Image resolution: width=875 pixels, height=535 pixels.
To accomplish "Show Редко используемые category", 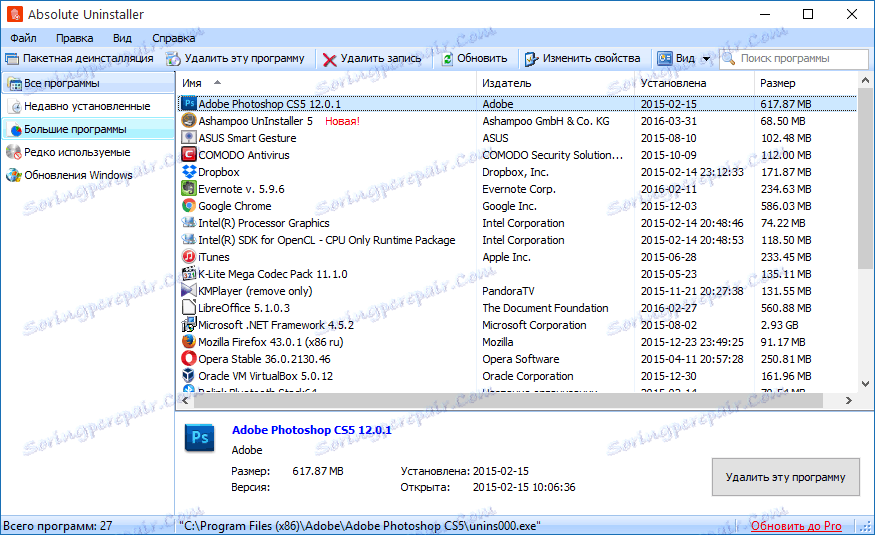I will click(89, 152).
